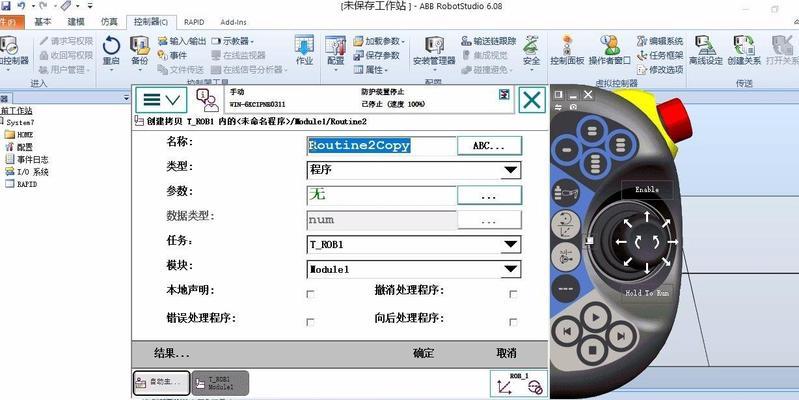Image resolution: width=799 pixels, height=400 pixels.
Task: Open the FlexPendant operator window icon
Action: coord(207,99)
